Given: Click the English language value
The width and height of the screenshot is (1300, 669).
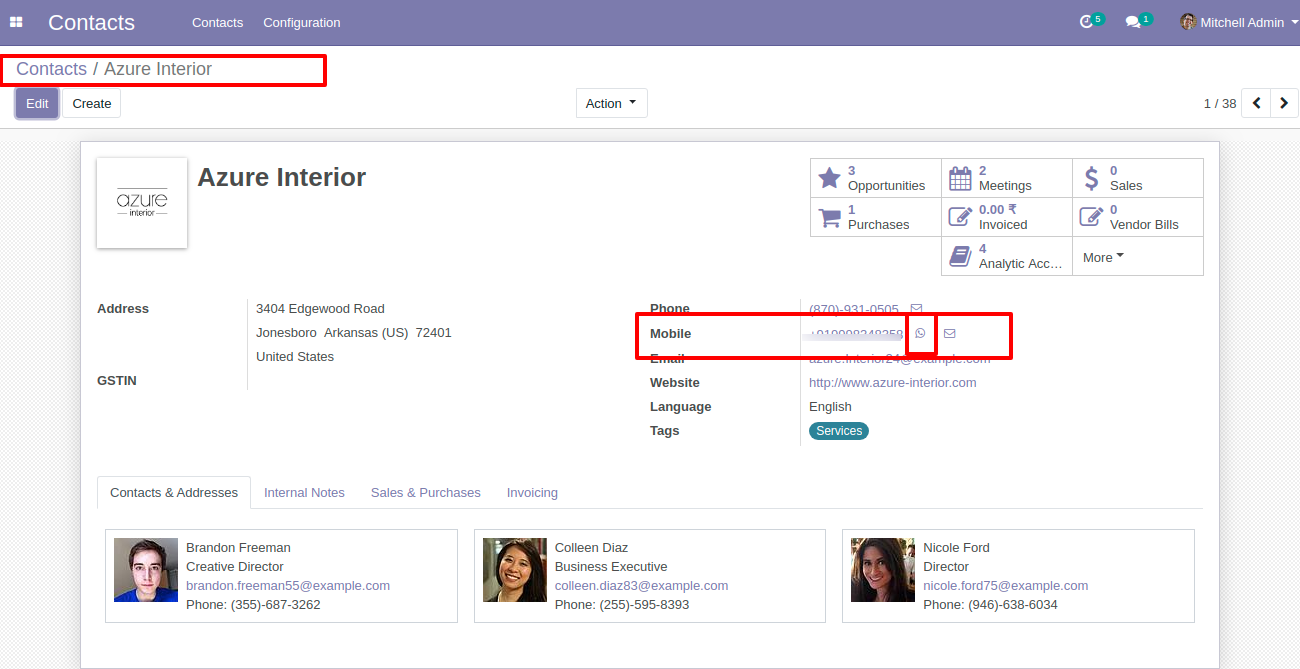Looking at the screenshot, I should [x=830, y=406].
